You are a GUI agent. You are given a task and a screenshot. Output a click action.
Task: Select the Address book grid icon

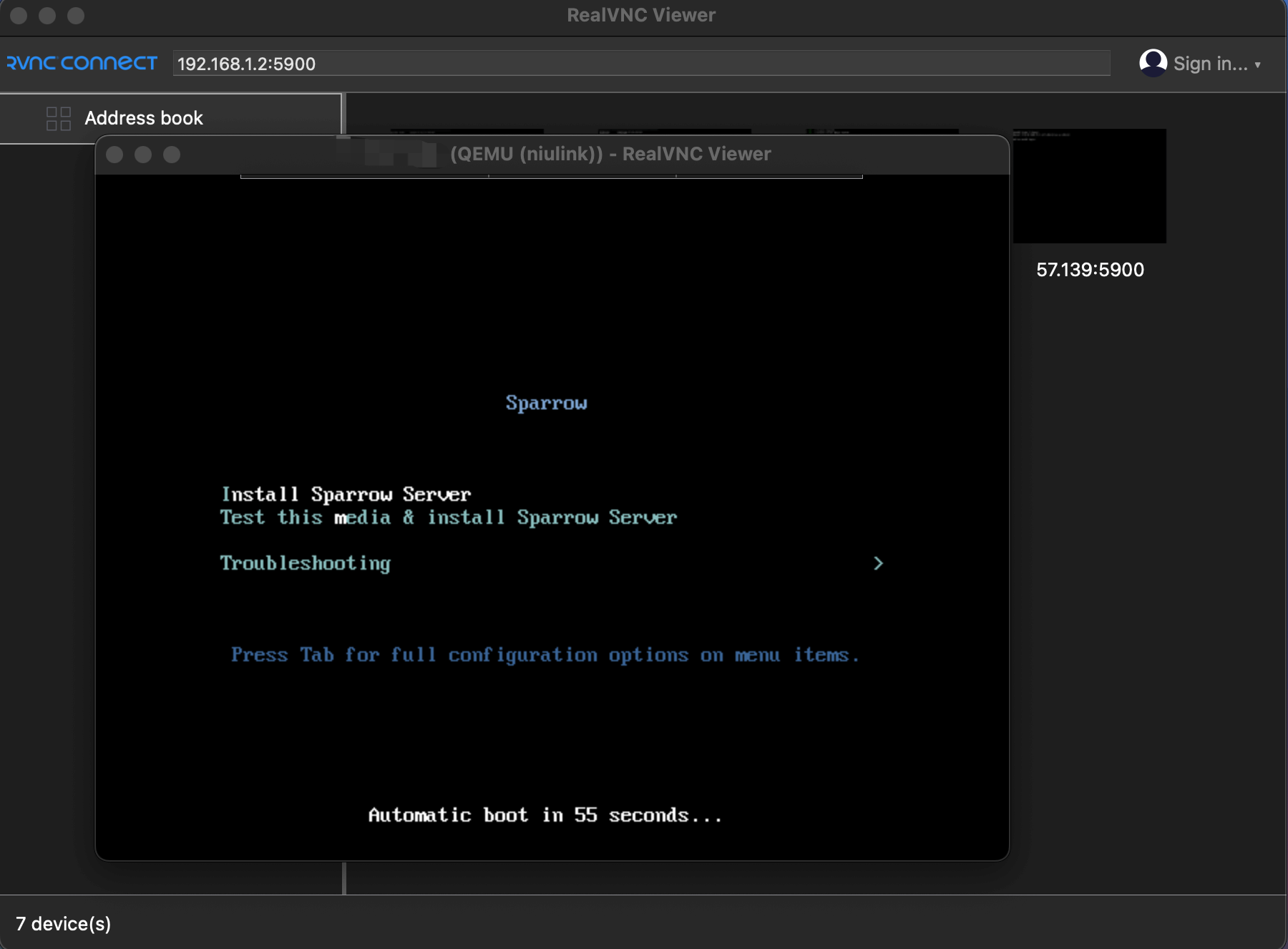59,118
